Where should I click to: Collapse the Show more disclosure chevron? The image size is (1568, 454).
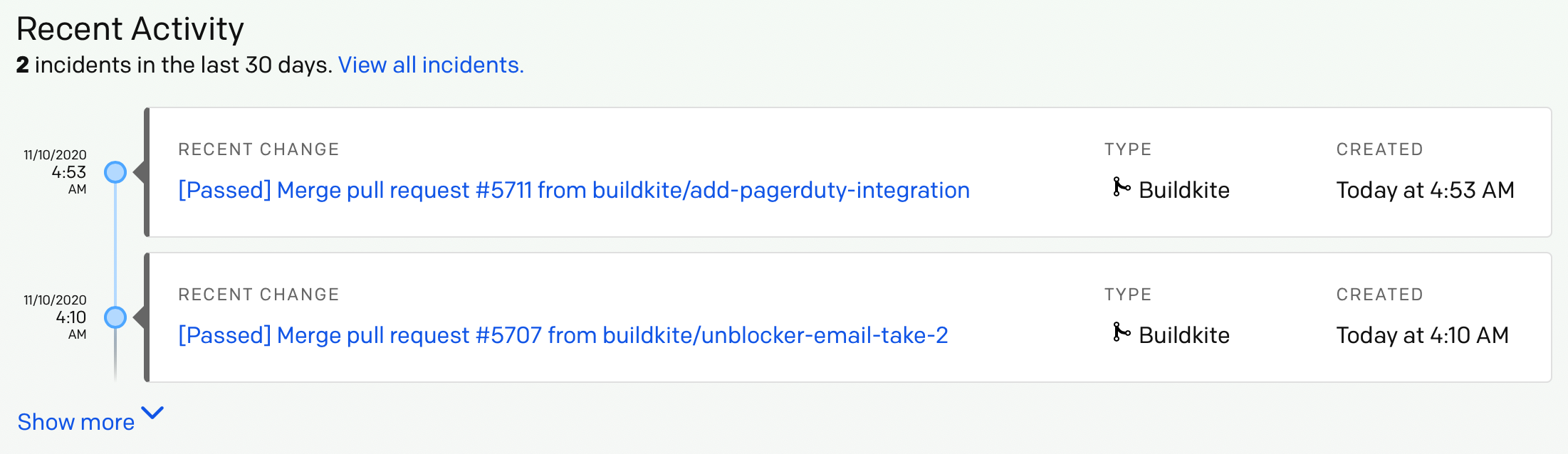click(x=151, y=412)
